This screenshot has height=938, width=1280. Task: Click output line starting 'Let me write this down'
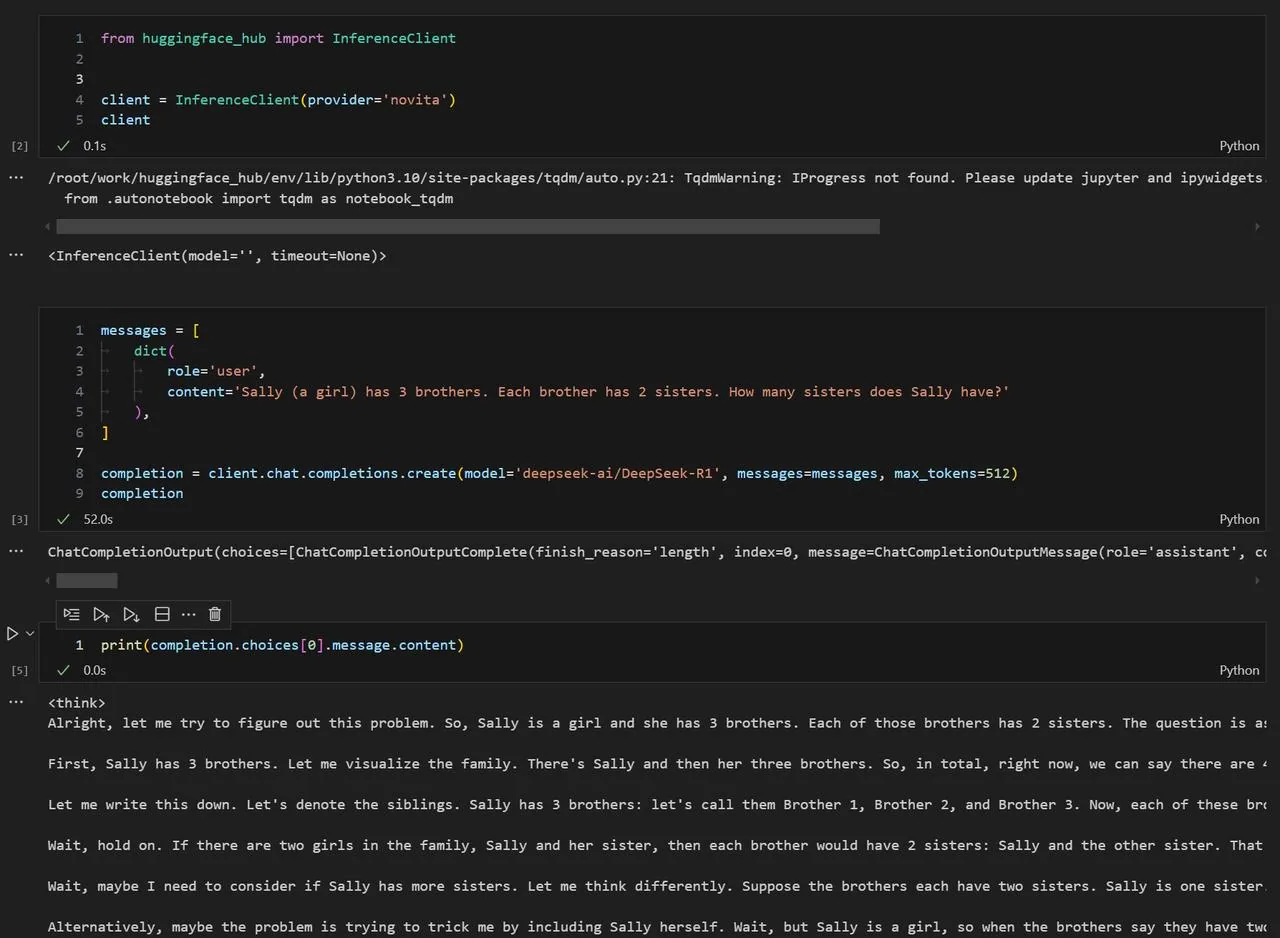[657, 804]
